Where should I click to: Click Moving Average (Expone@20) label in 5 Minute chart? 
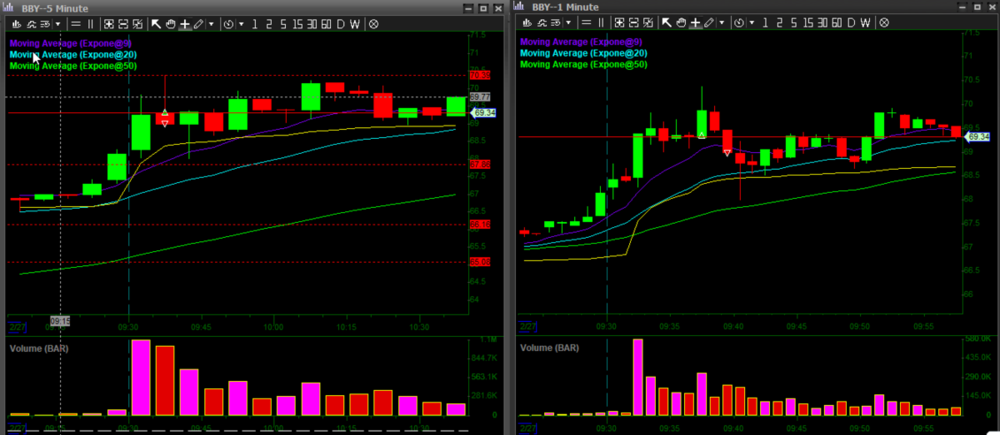[x=72, y=54]
